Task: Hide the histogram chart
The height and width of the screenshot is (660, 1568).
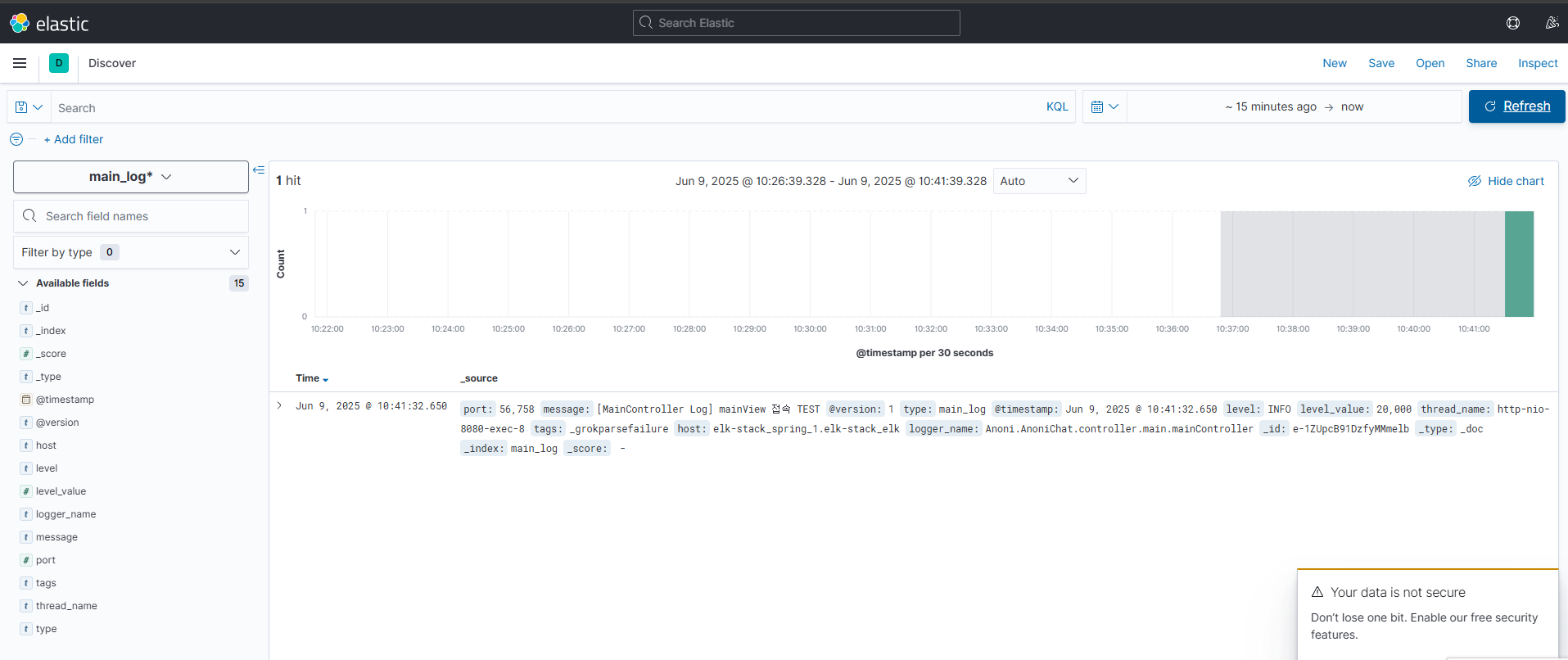Action: [x=1506, y=181]
